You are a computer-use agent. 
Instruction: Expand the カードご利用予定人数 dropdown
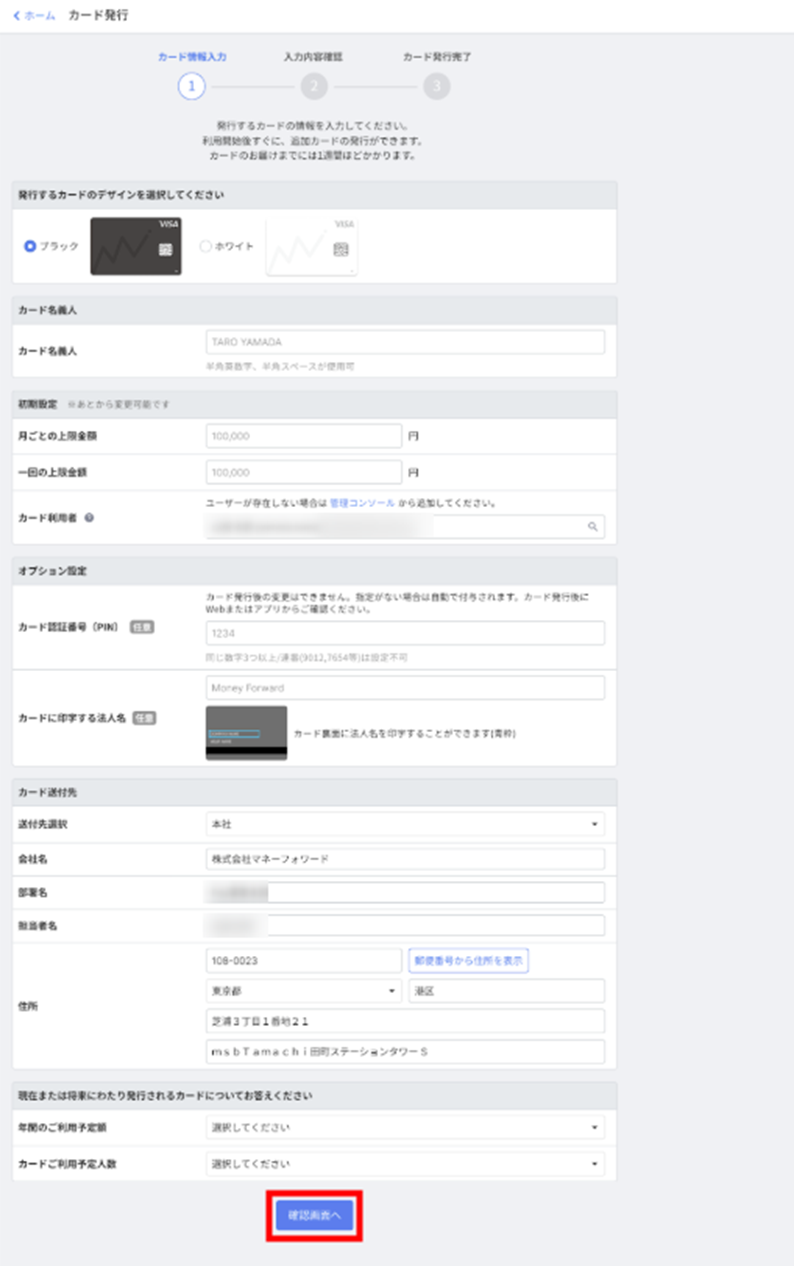404,1164
